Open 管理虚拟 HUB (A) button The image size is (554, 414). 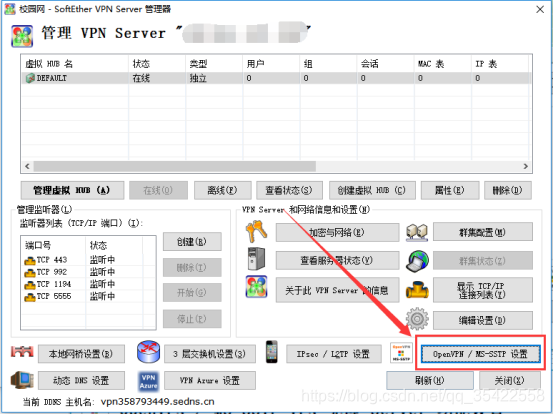pos(72,190)
